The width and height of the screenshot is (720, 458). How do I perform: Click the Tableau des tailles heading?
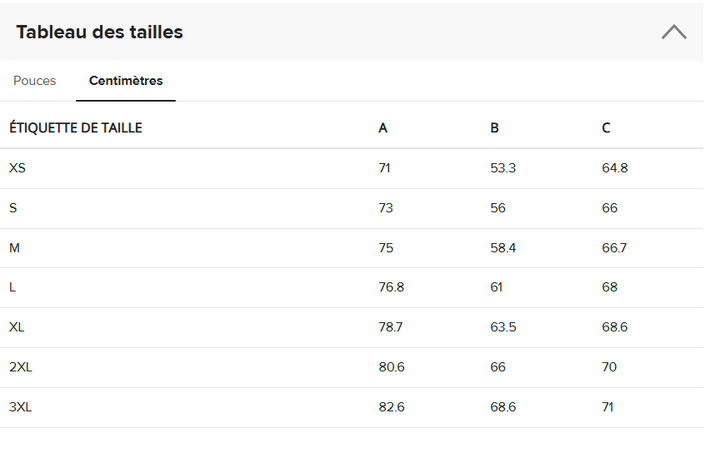(100, 32)
